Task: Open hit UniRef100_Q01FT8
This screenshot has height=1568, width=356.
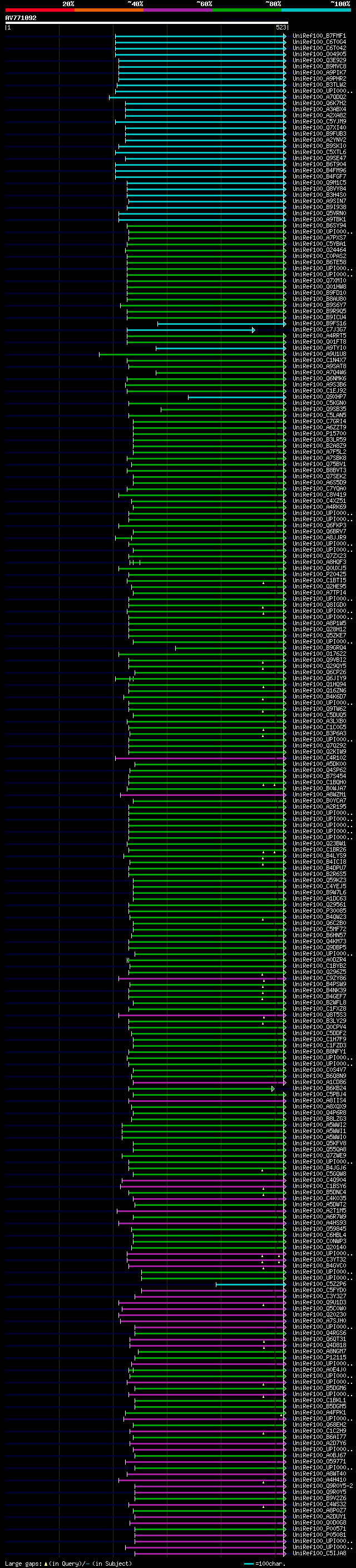Action: coord(319,342)
